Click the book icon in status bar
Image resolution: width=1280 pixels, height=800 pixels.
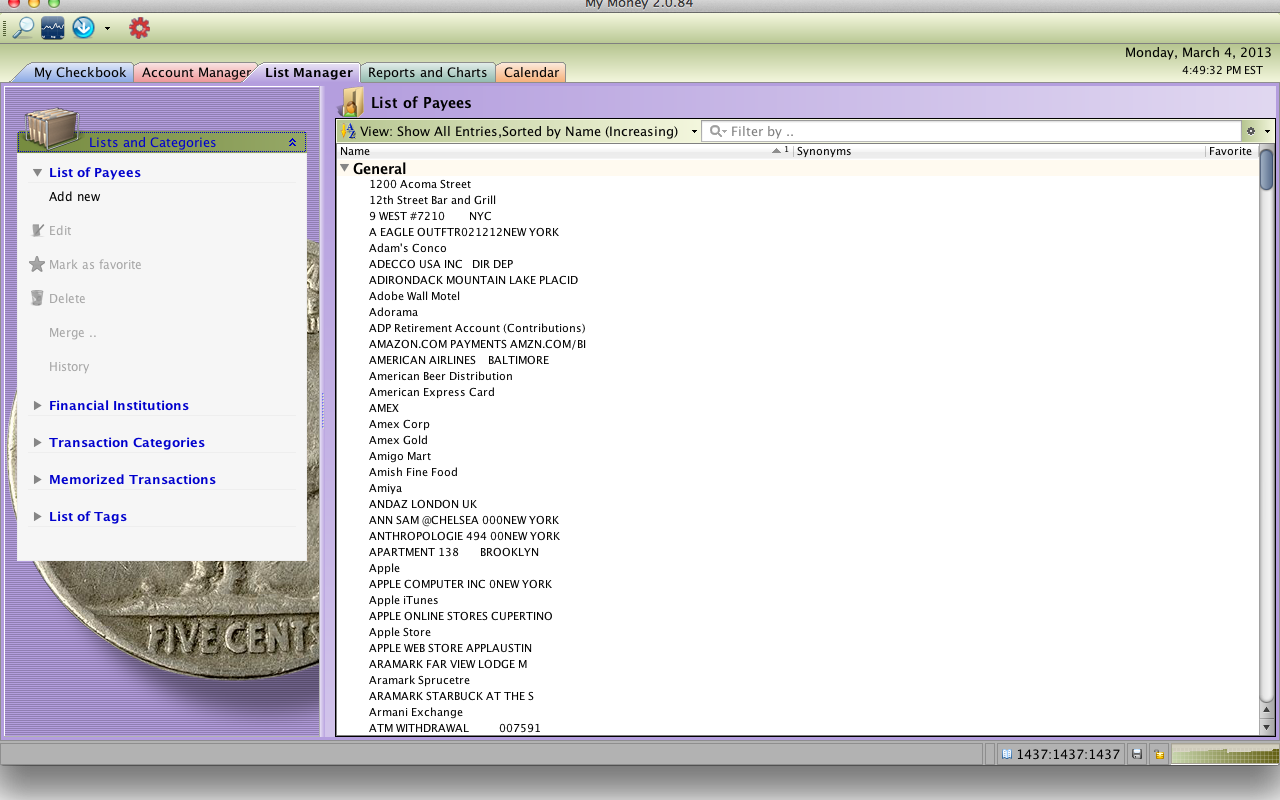(1008, 754)
